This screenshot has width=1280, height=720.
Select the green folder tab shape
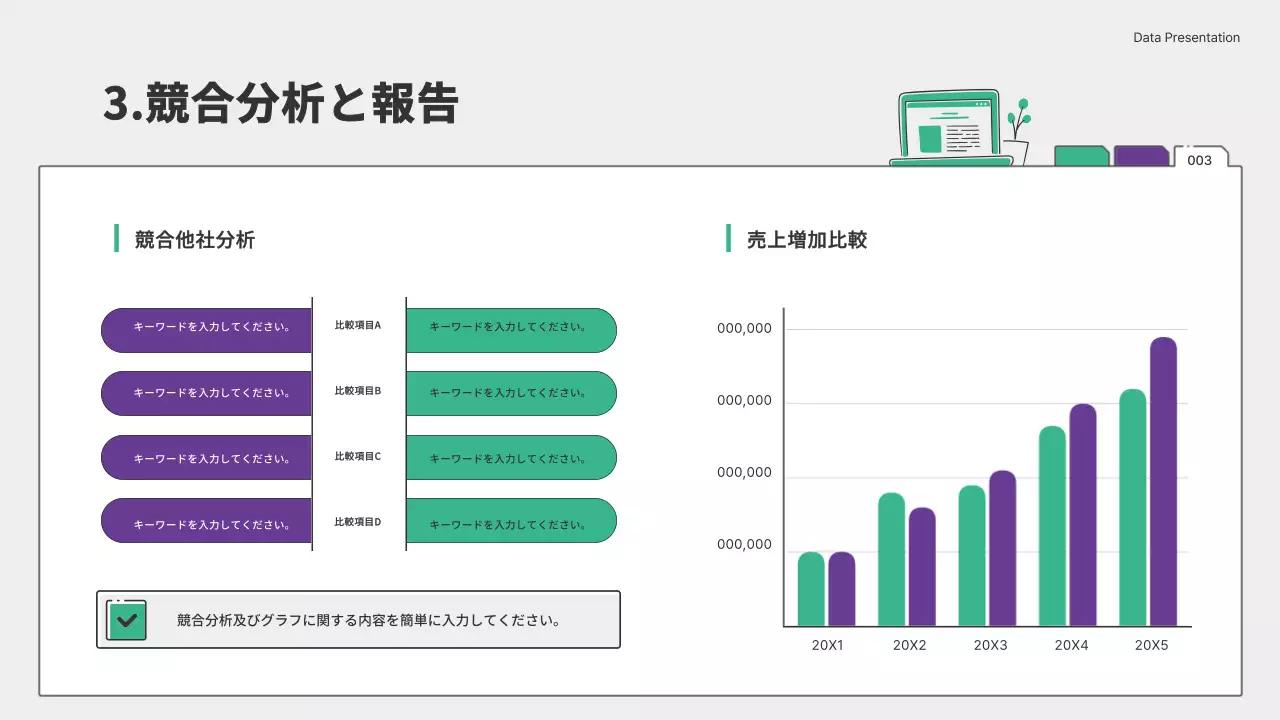(1081, 156)
